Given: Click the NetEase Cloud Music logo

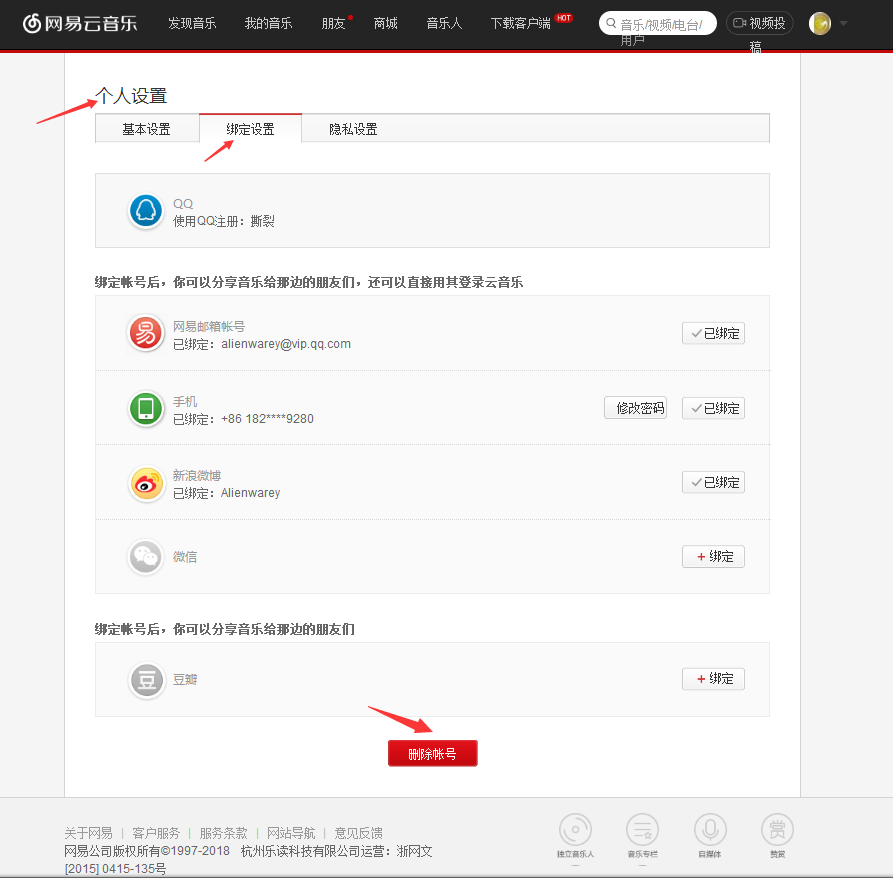Looking at the screenshot, I should [x=80, y=24].
